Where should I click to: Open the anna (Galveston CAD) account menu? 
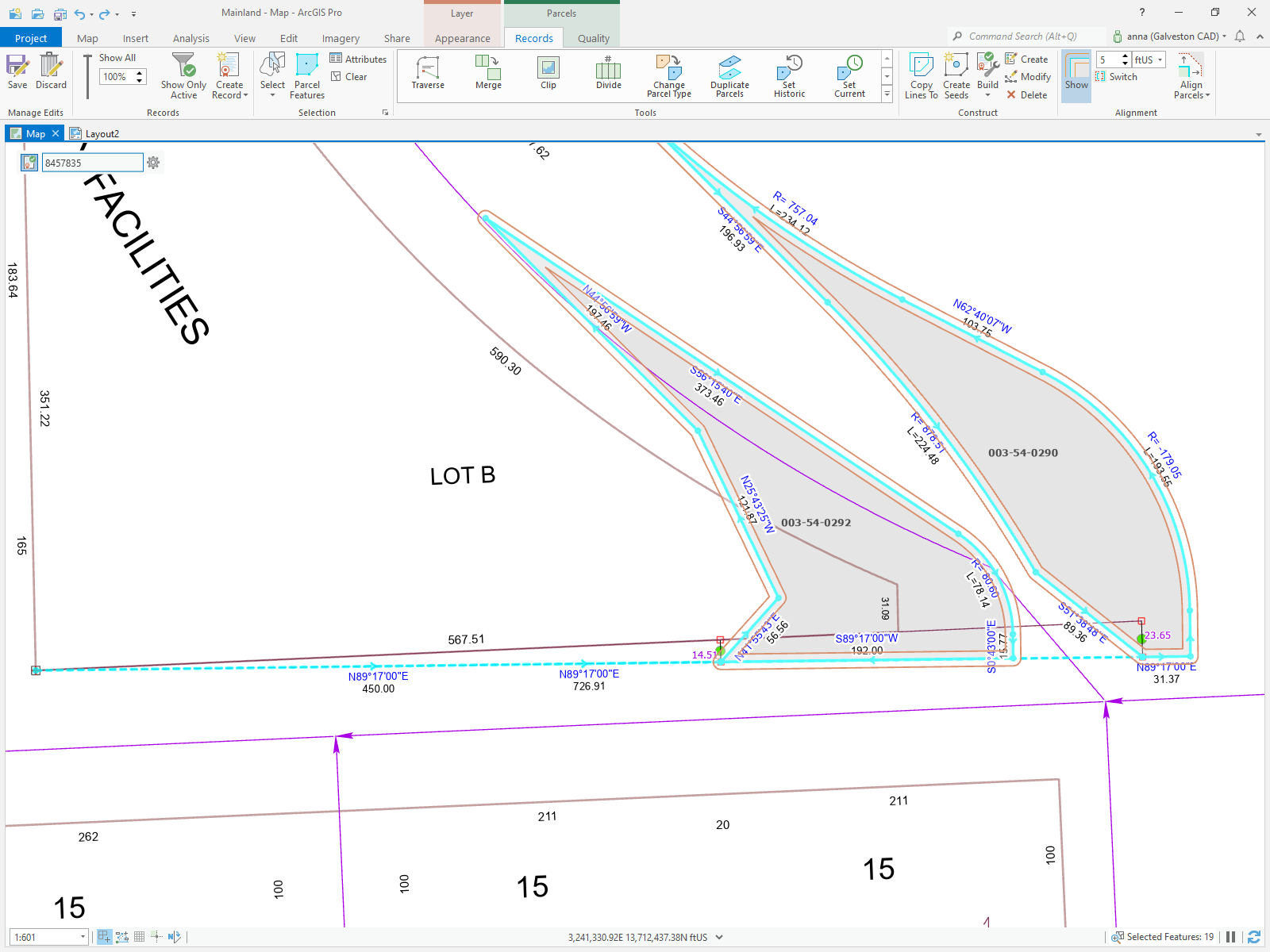1169,36
